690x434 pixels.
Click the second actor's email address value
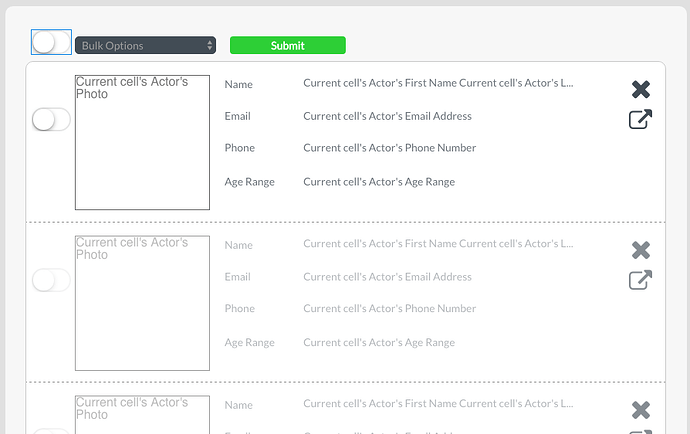click(x=387, y=277)
